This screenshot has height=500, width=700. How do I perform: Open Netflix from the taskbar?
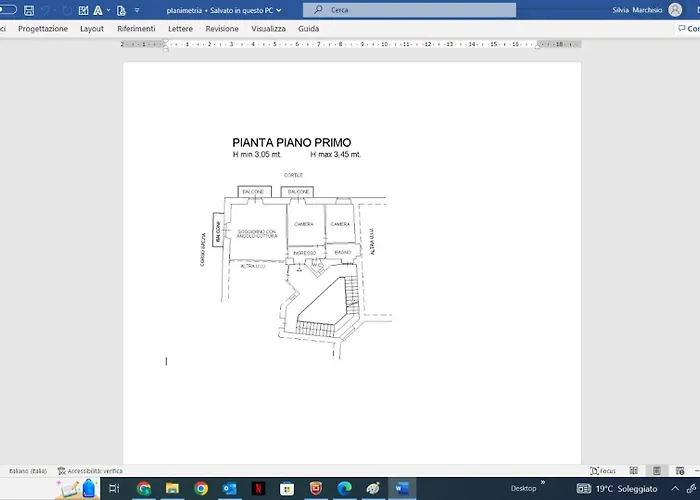(258, 488)
